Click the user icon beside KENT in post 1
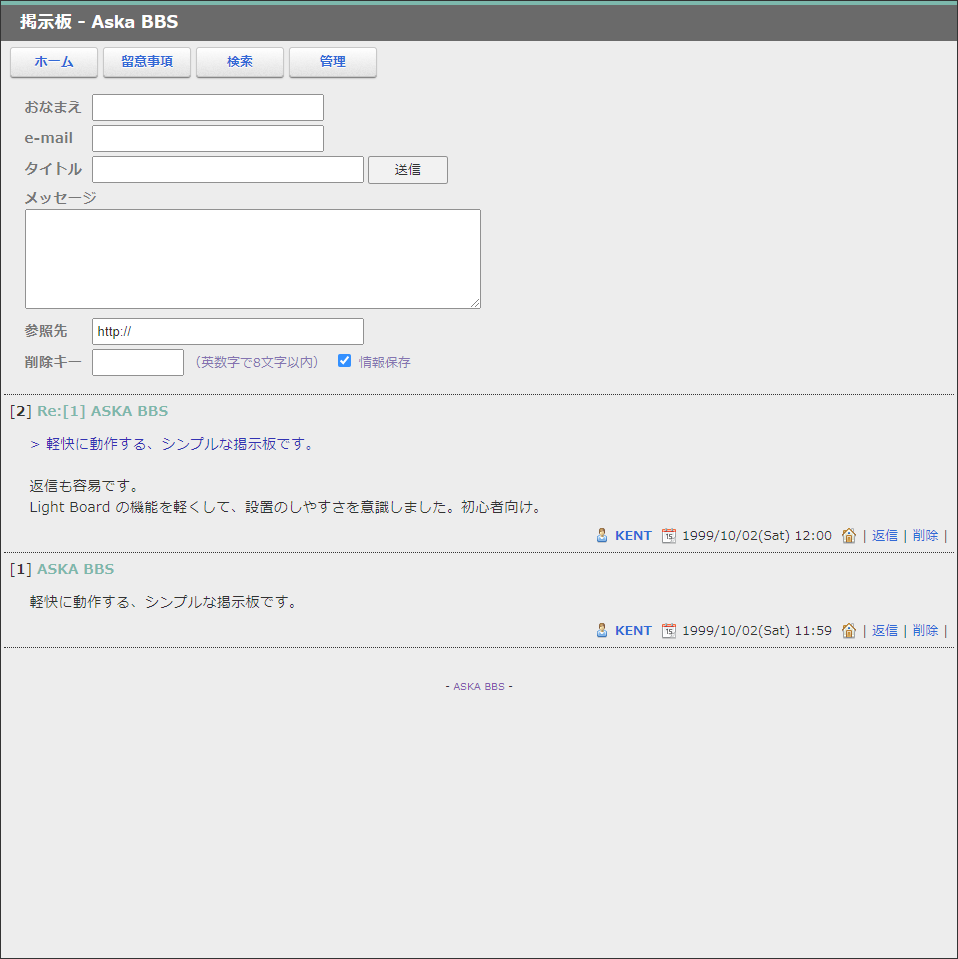Viewport: 958px width, 959px height. 602,630
